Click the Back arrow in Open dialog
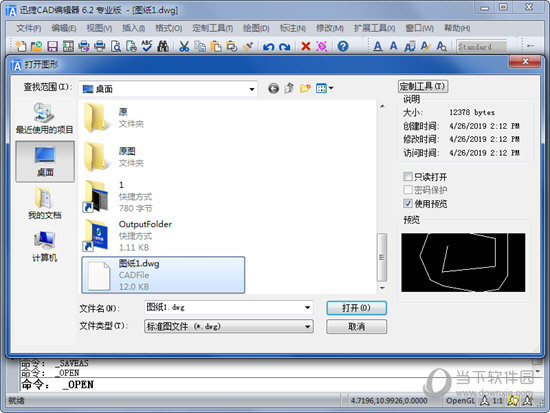The image size is (550, 413). pos(274,88)
